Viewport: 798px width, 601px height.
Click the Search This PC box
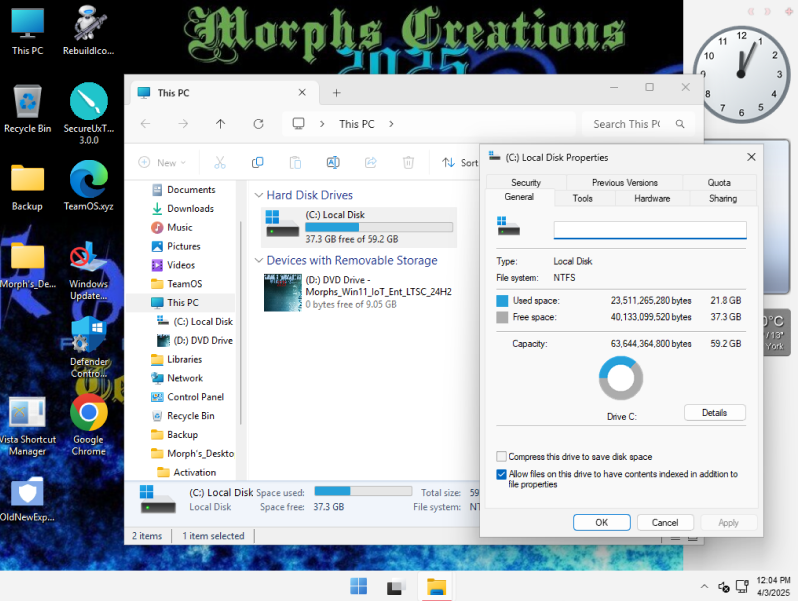point(638,124)
